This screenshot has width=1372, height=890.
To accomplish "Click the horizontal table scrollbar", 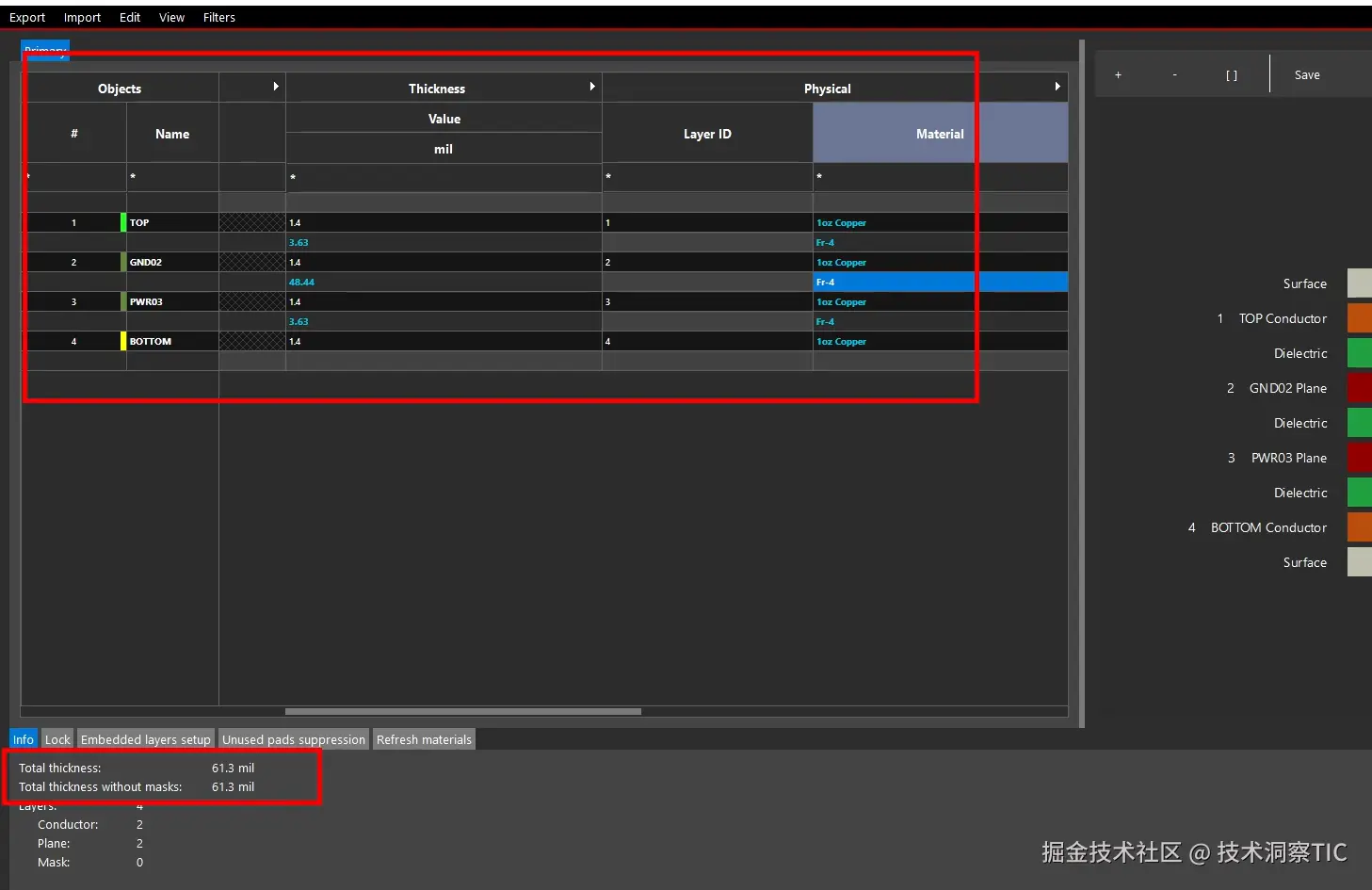I will pyautogui.click(x=463, y=711).
